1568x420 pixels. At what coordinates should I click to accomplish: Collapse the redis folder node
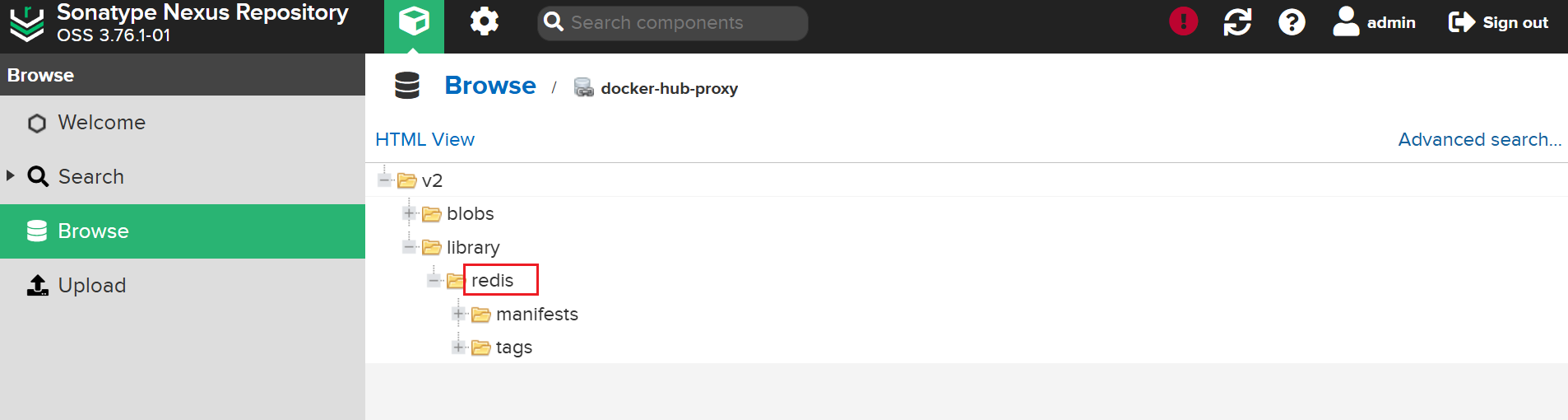(434, 281)
